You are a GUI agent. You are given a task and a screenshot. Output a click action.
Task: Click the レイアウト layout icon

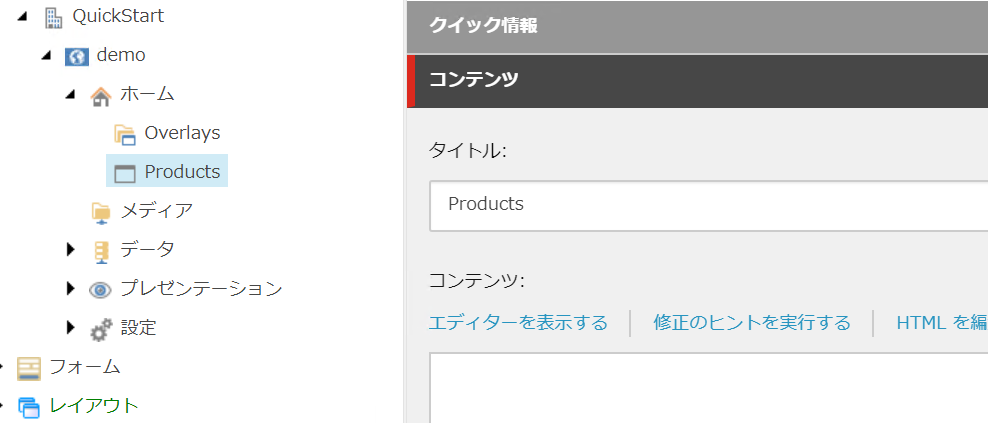click(28, 407)
